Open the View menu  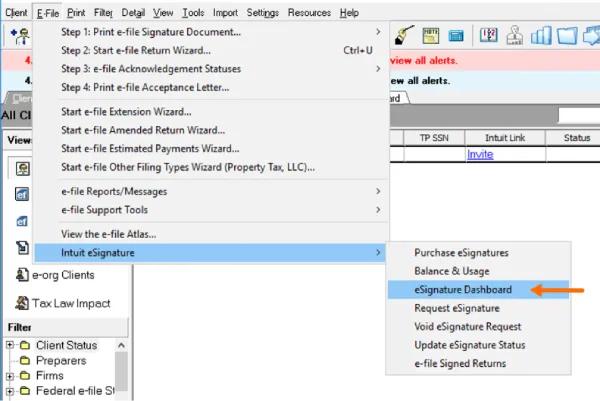click(163, 13)
